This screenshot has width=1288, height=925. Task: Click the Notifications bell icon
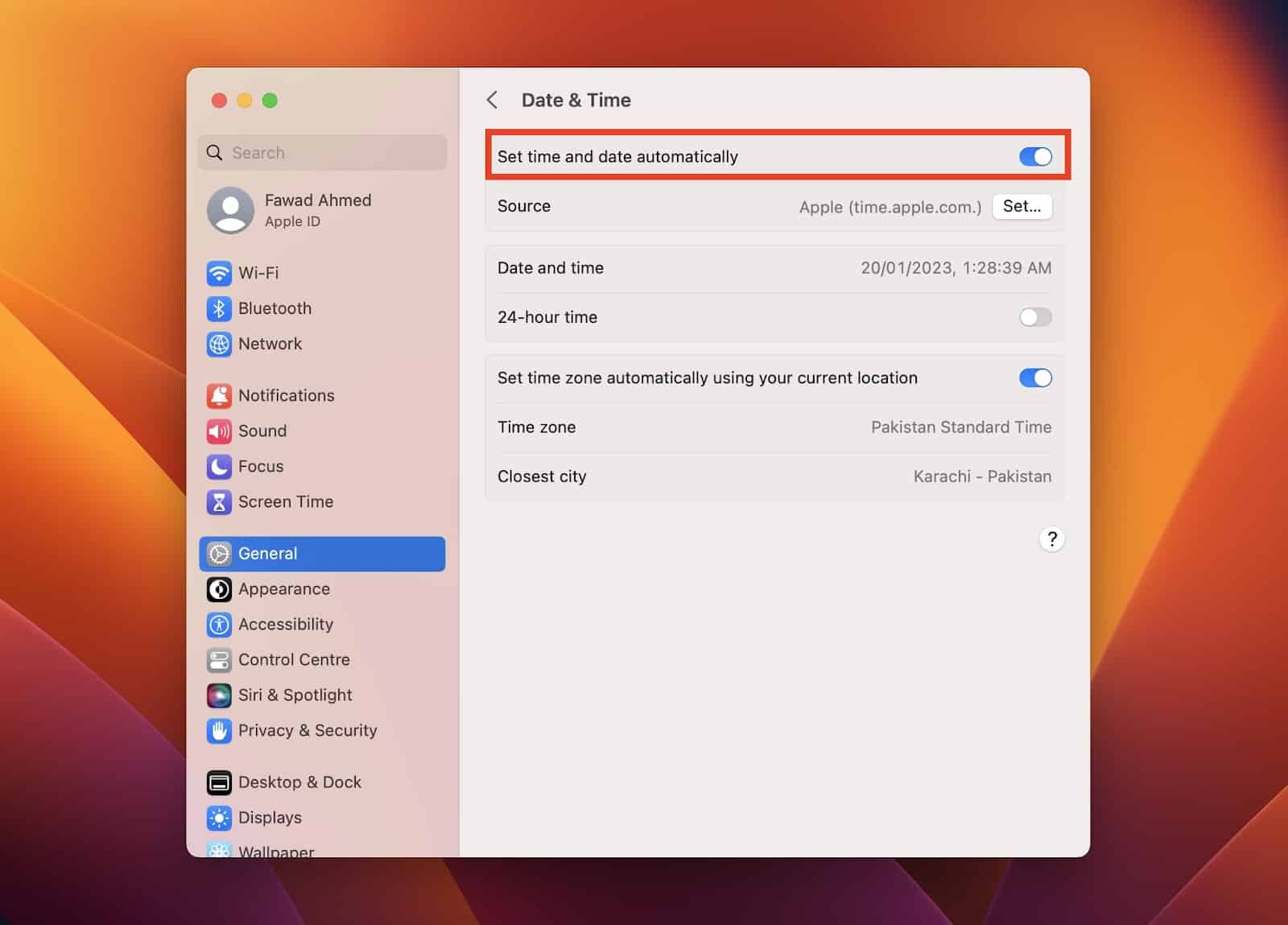[x=219, y=395]
